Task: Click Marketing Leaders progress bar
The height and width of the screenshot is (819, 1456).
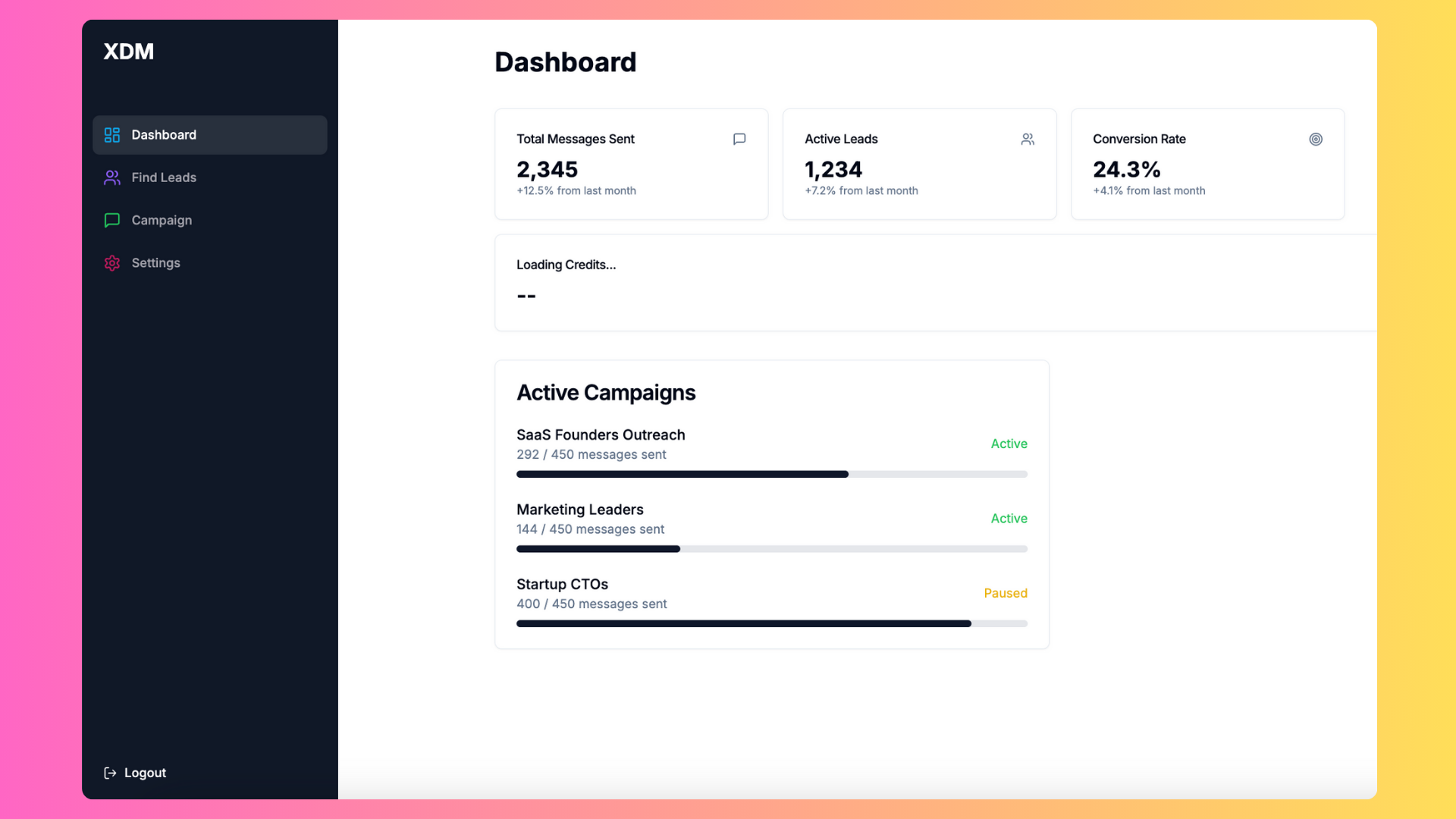Action: coord(771,549)
